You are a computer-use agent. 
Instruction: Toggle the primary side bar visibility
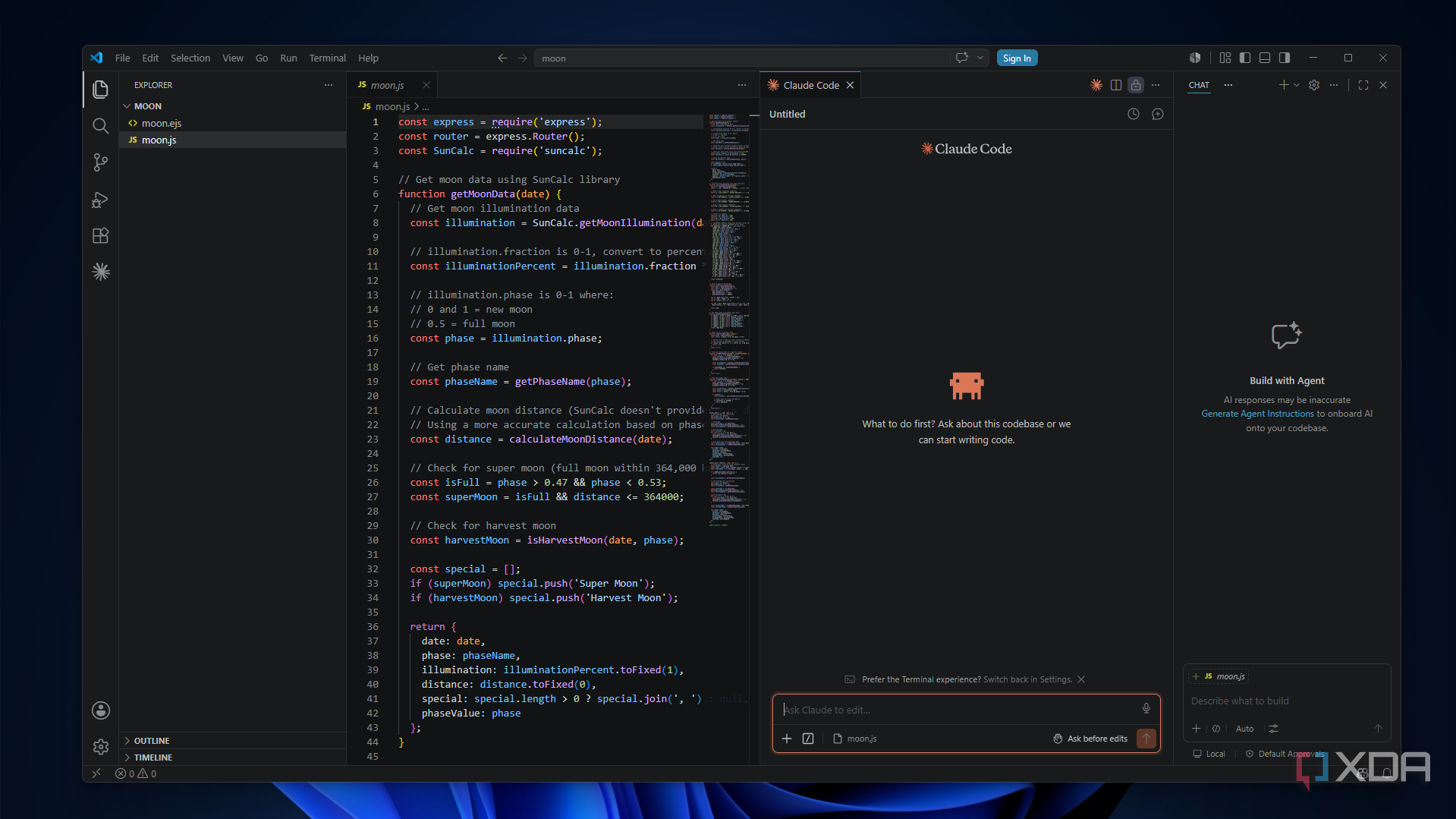[x=1244, y=58]
